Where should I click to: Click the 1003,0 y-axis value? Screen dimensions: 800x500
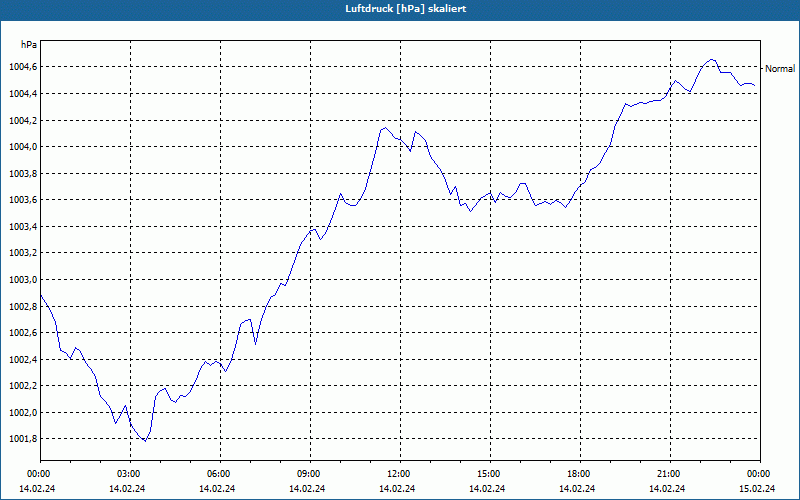pos(22,280)
